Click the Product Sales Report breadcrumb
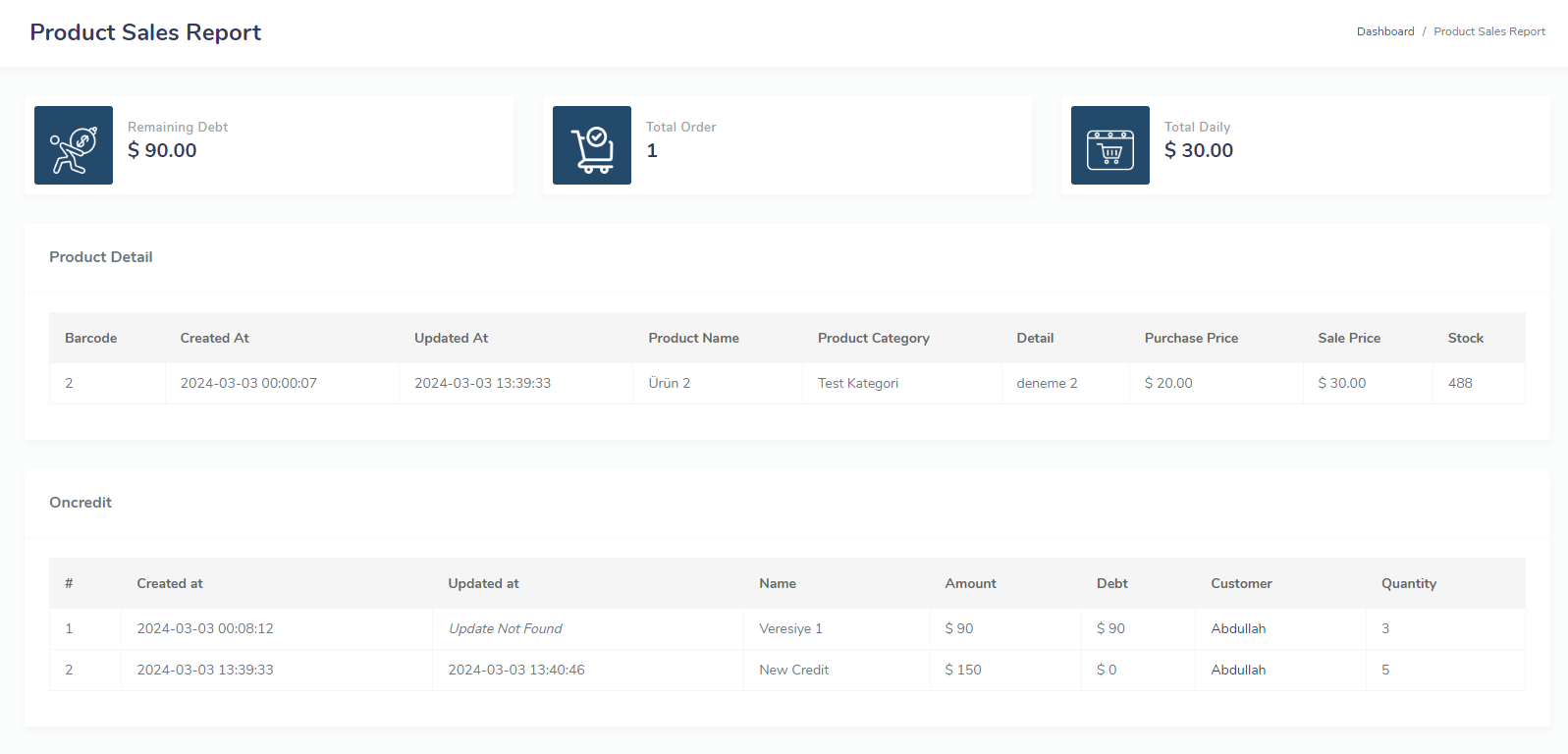 (1488, 31)
